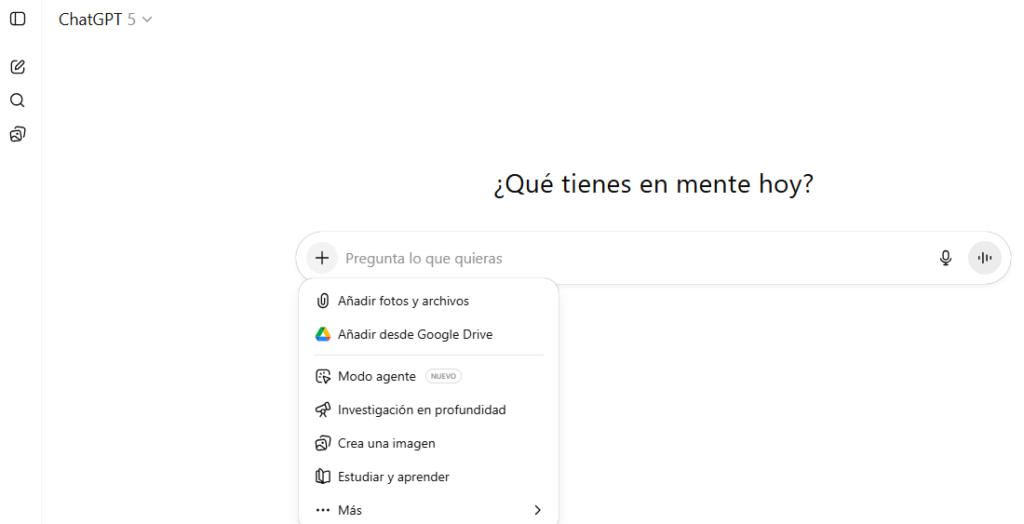The width and height of the screenshot is (1024, 524).
Task: Open the search chats magnifier icon
Action: 18,100
